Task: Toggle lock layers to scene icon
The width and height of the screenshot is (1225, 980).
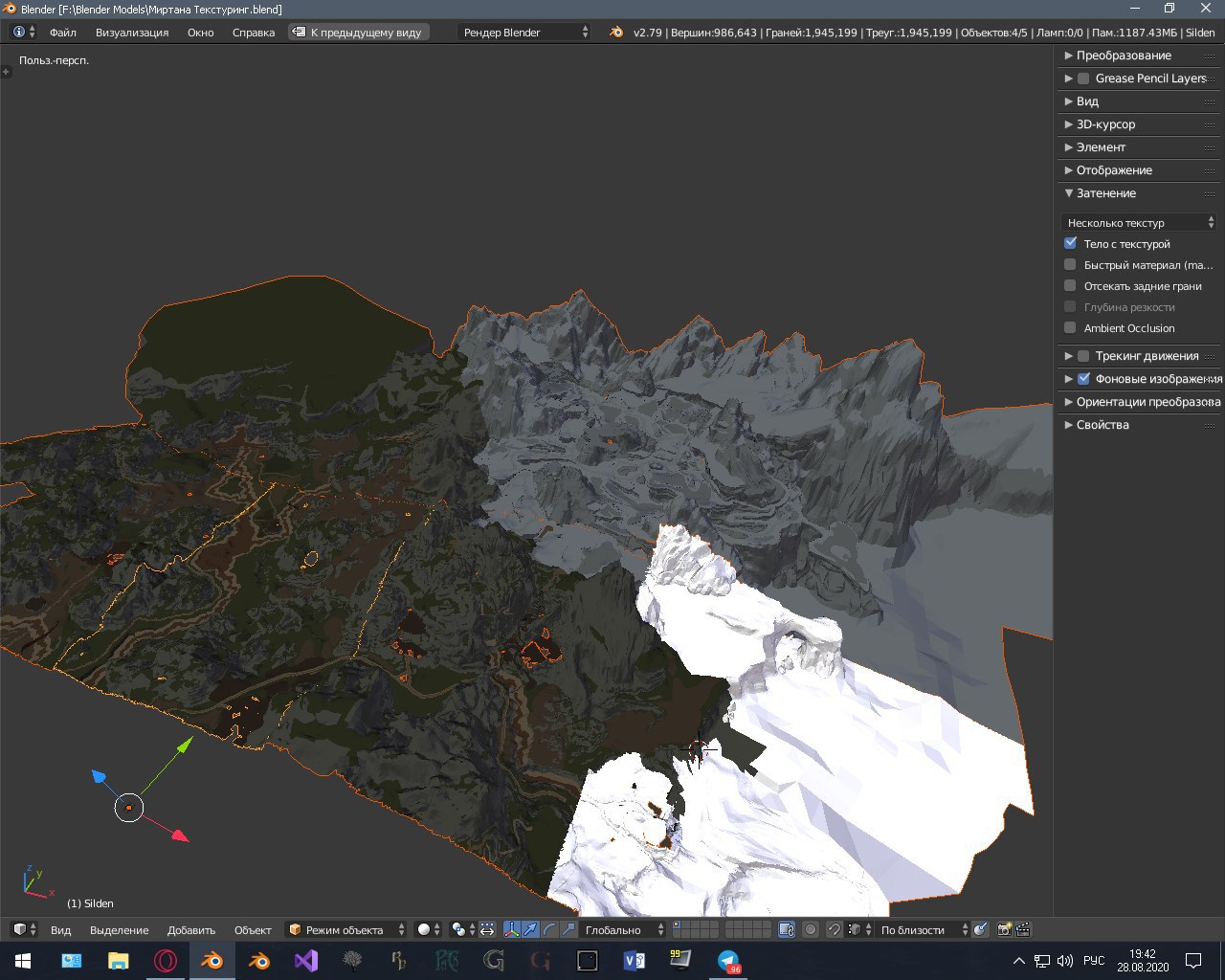Action: point(787,929)
